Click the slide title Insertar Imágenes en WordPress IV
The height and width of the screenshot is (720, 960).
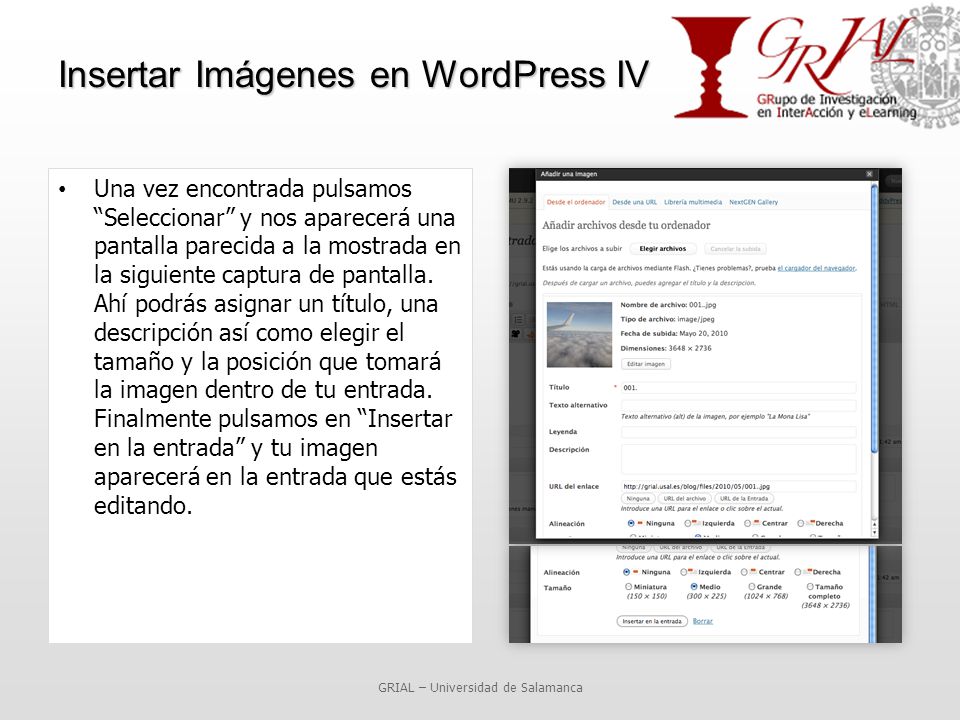353,75
